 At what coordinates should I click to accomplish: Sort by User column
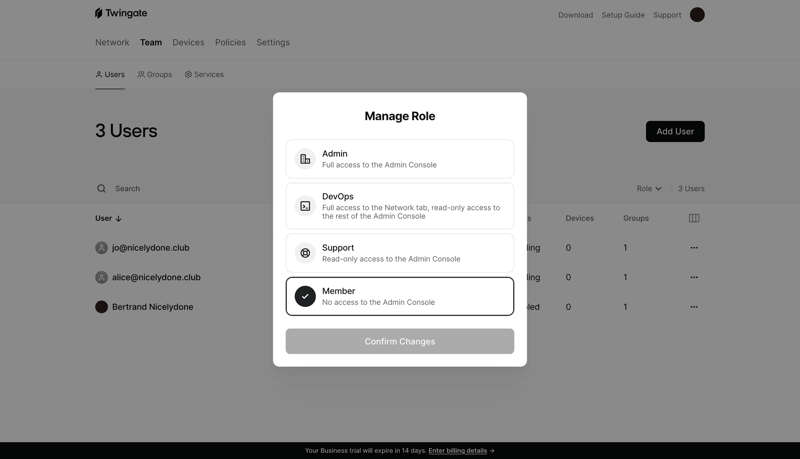coord(108,218)
